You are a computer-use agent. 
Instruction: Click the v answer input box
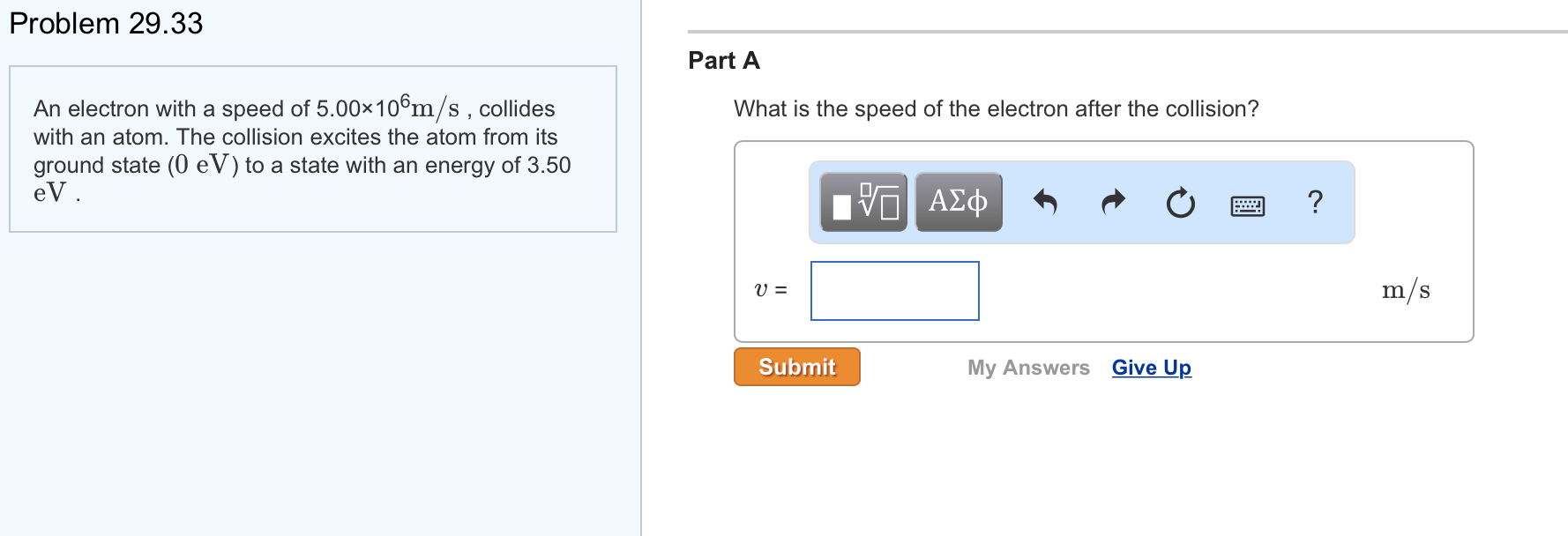[894, 291]
